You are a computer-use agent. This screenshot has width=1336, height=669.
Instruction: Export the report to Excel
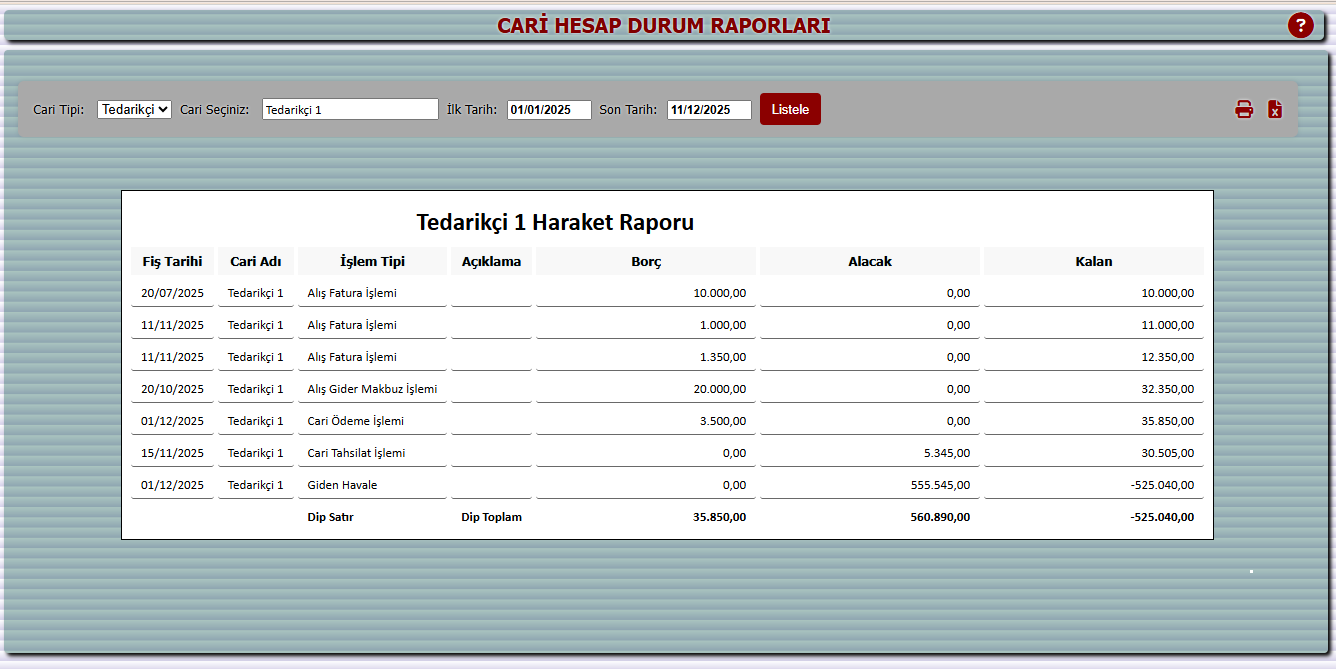1275,109
